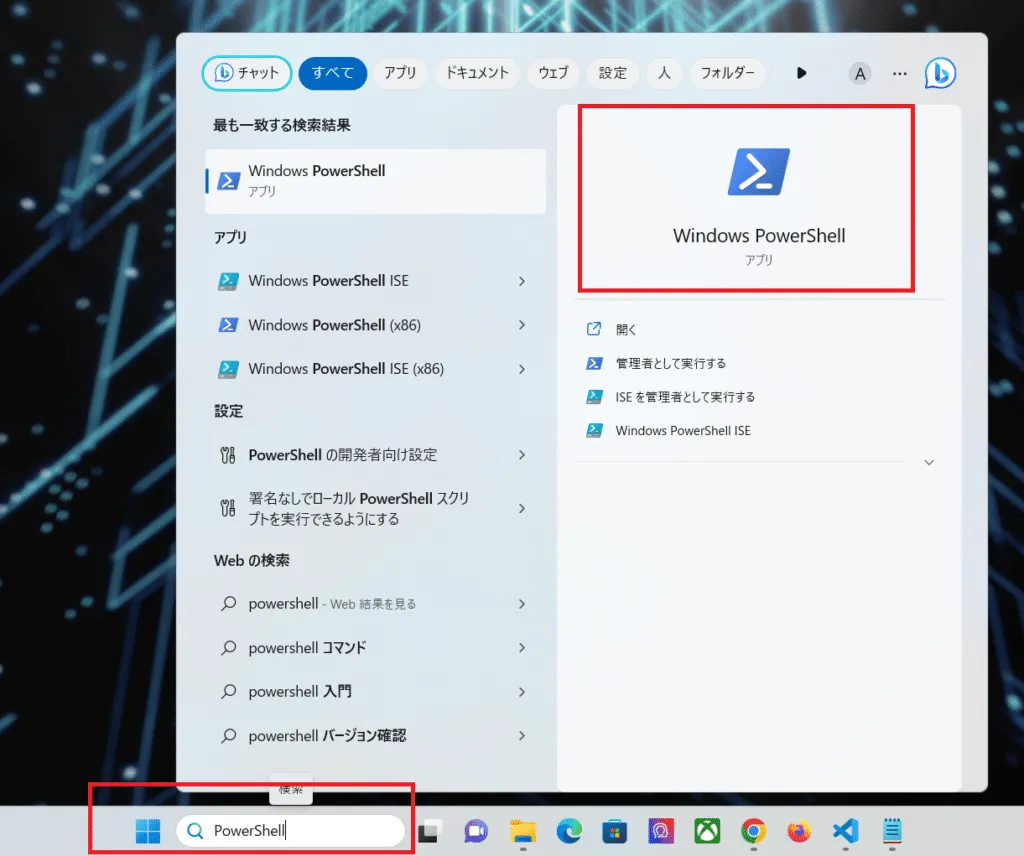Screen dimensions: 1024x856
Task: Select the すべて filter tab
Action: point(332,72)
